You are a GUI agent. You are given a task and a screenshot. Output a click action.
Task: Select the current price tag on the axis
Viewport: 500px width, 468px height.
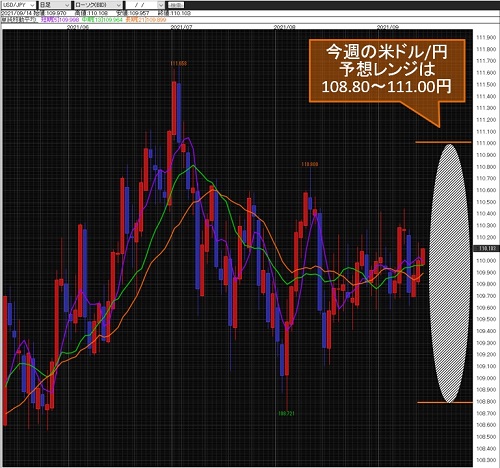click(486, 249)
